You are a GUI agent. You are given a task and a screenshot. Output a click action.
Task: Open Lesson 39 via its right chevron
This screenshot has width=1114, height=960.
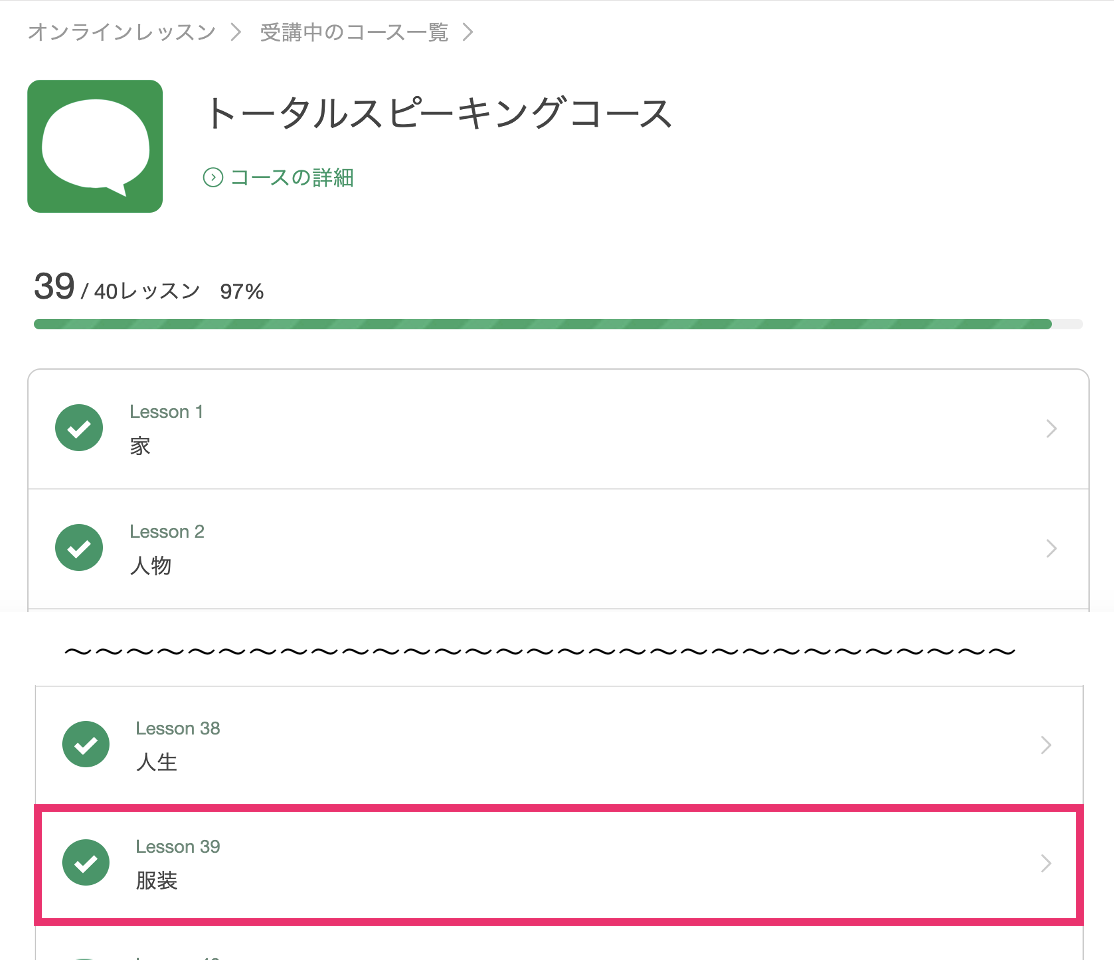(1046, 863)
